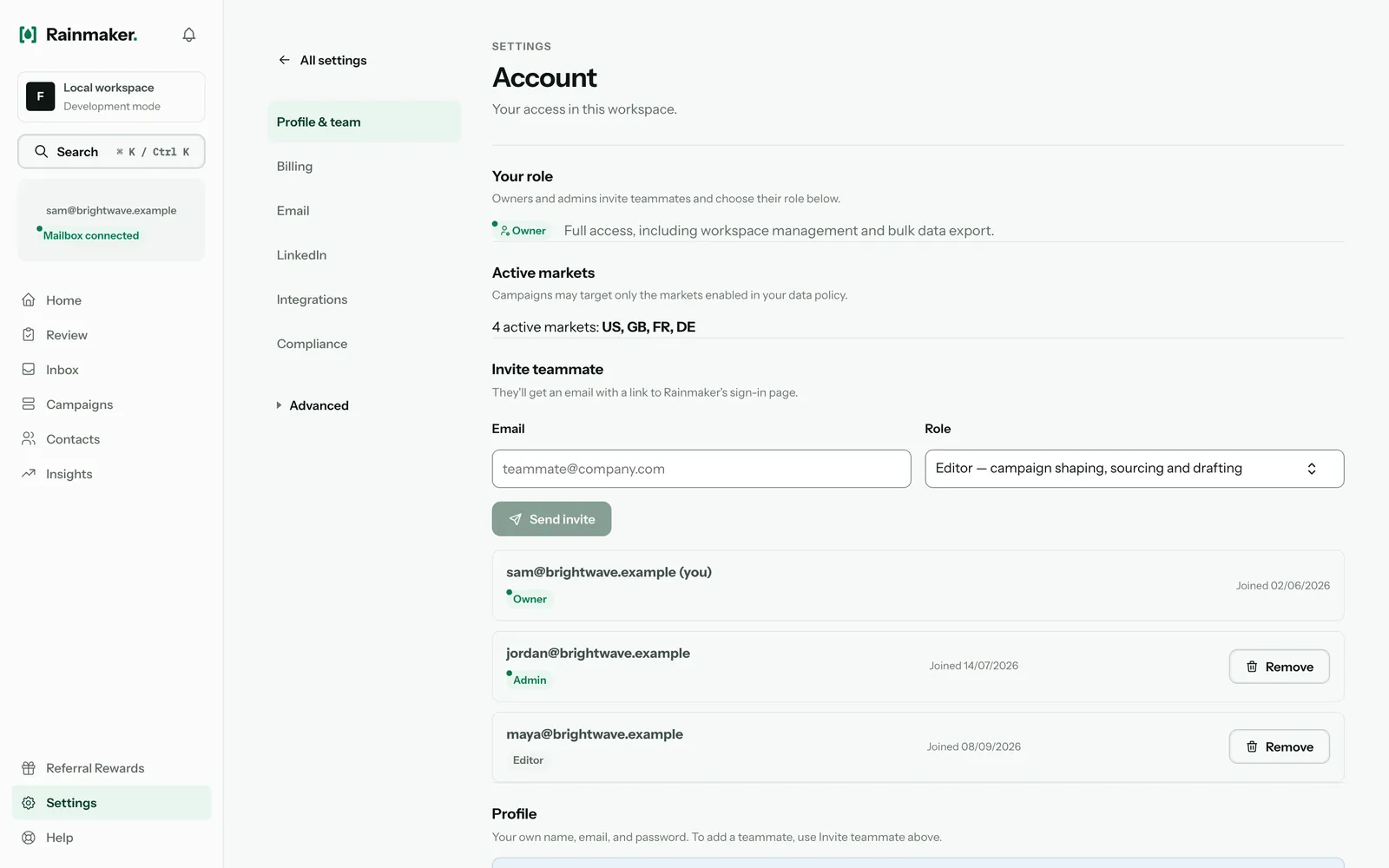This screenshot has width=1389, height=868.
Task: Select the Profile & team tab
Action: pos(365,122)
